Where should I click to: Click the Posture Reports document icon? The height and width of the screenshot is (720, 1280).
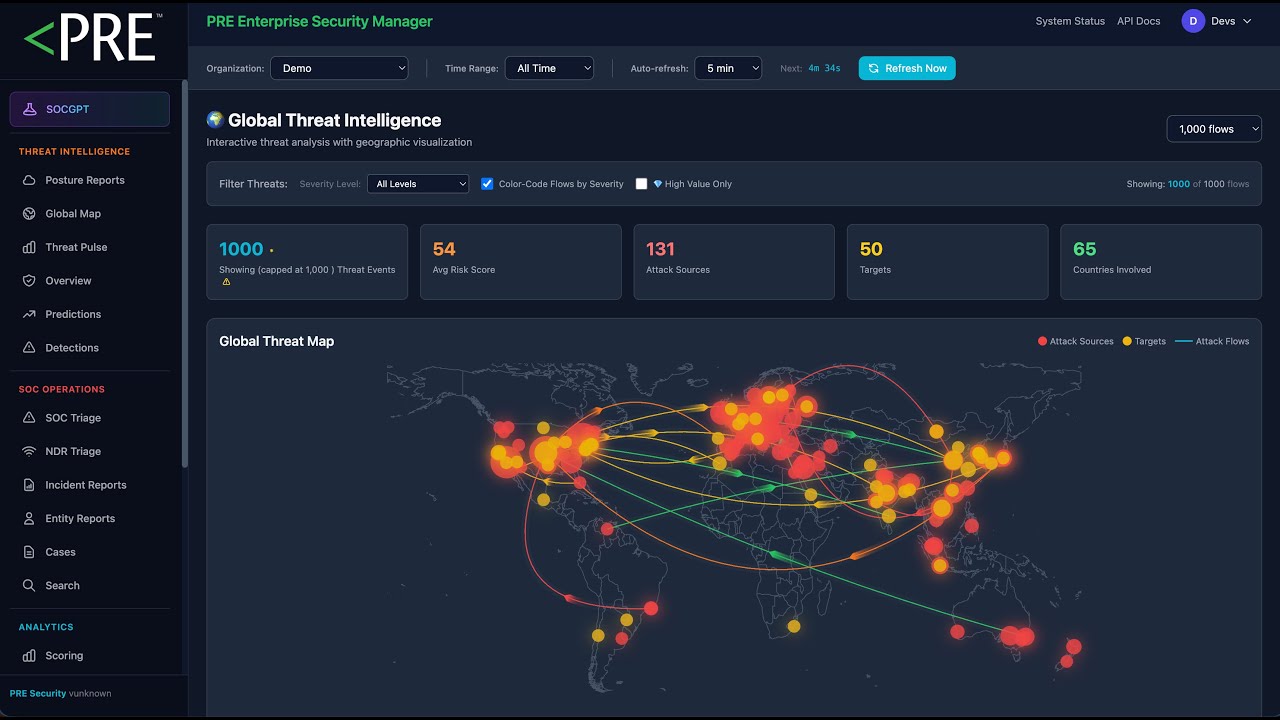(29, 180)
